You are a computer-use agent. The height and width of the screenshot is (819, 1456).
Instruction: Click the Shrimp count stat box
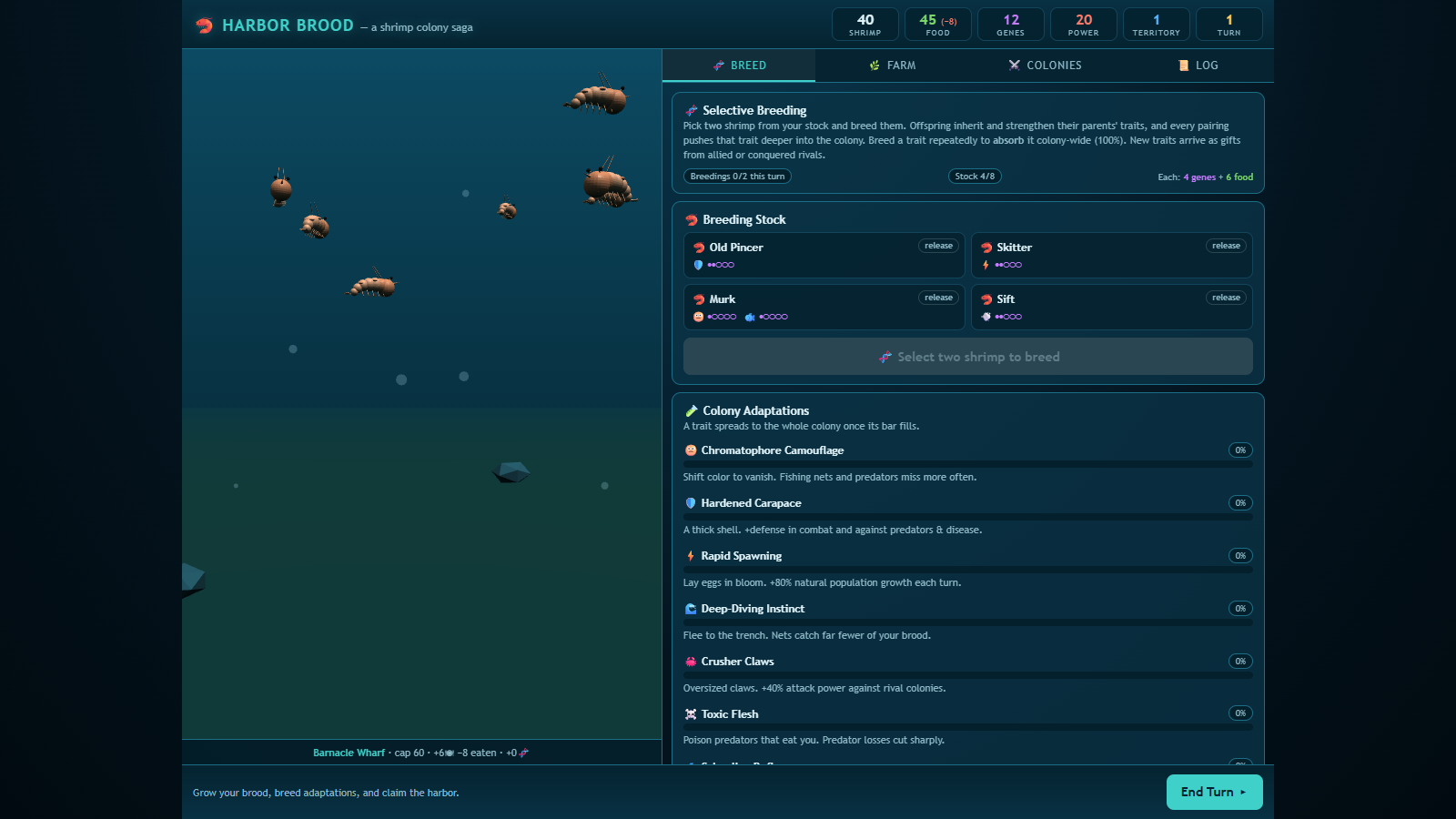[865, 25]
